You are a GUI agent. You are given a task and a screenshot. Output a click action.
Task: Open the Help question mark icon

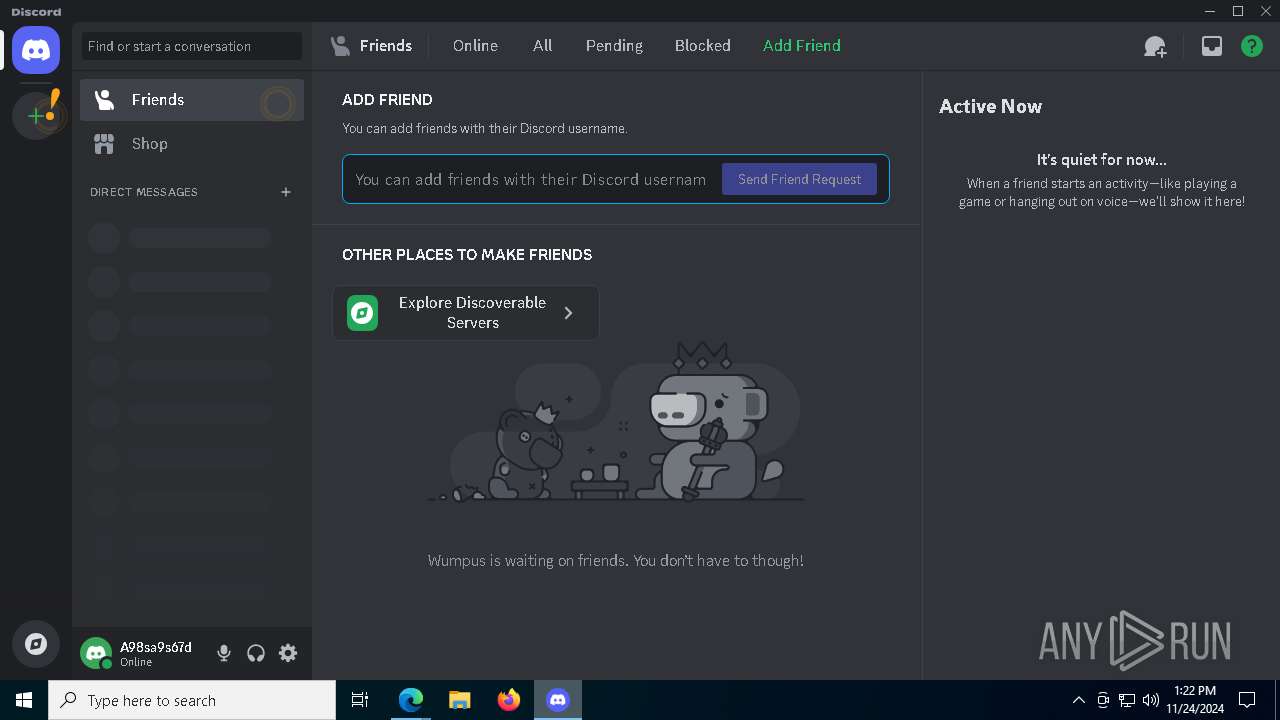coord(1252,46)
